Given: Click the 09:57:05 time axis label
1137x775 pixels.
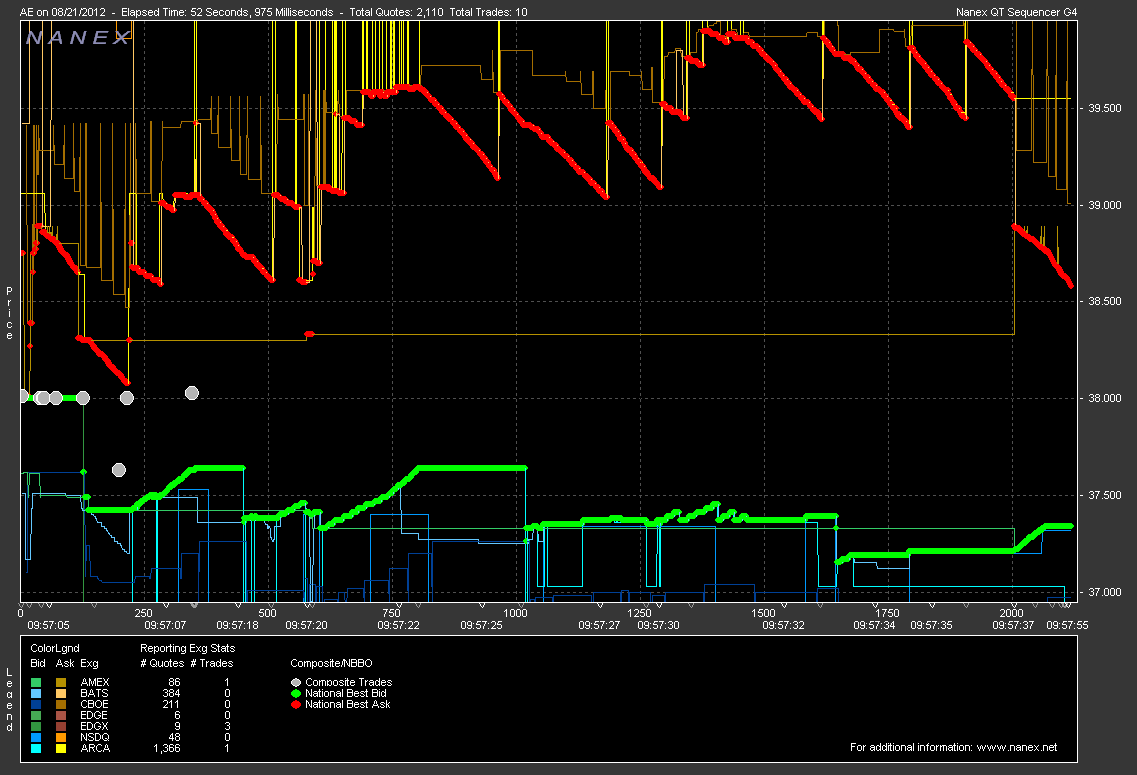Looking at the screenshot, I should [x=49, y=625].
